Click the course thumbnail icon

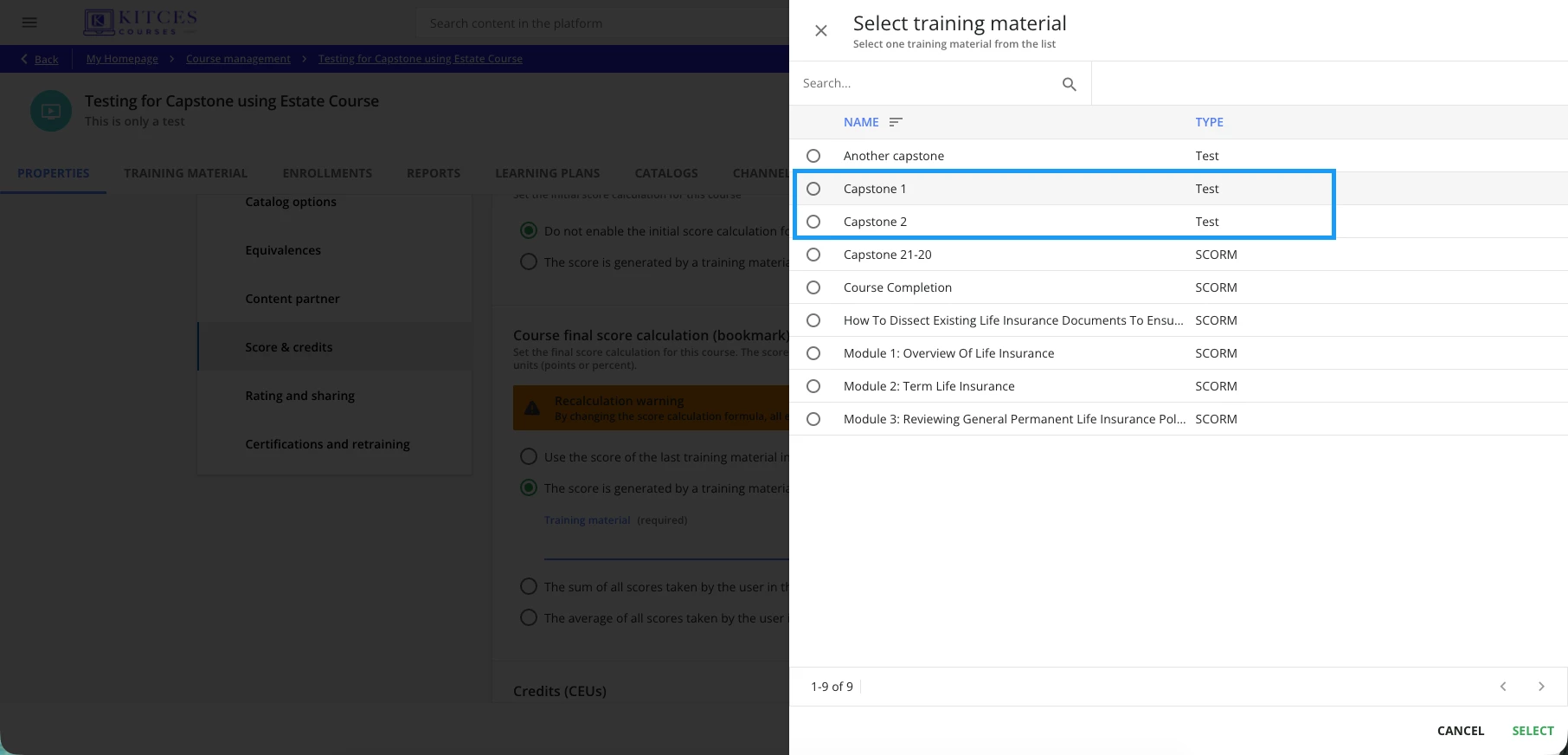pos(51,111)
